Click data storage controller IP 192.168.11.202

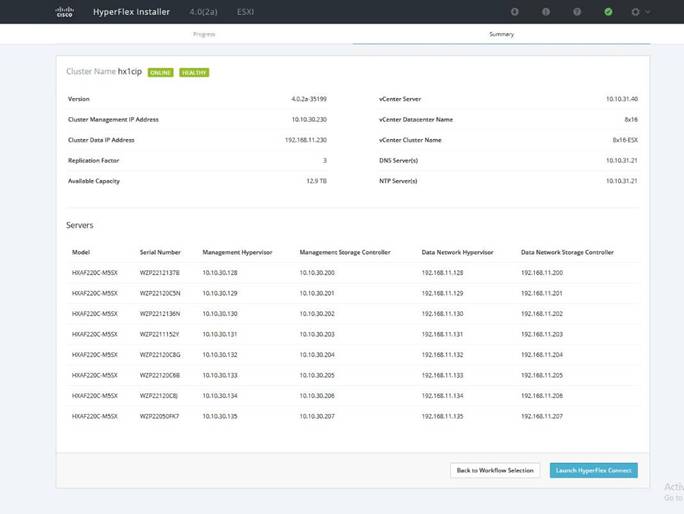click(542, 314)
